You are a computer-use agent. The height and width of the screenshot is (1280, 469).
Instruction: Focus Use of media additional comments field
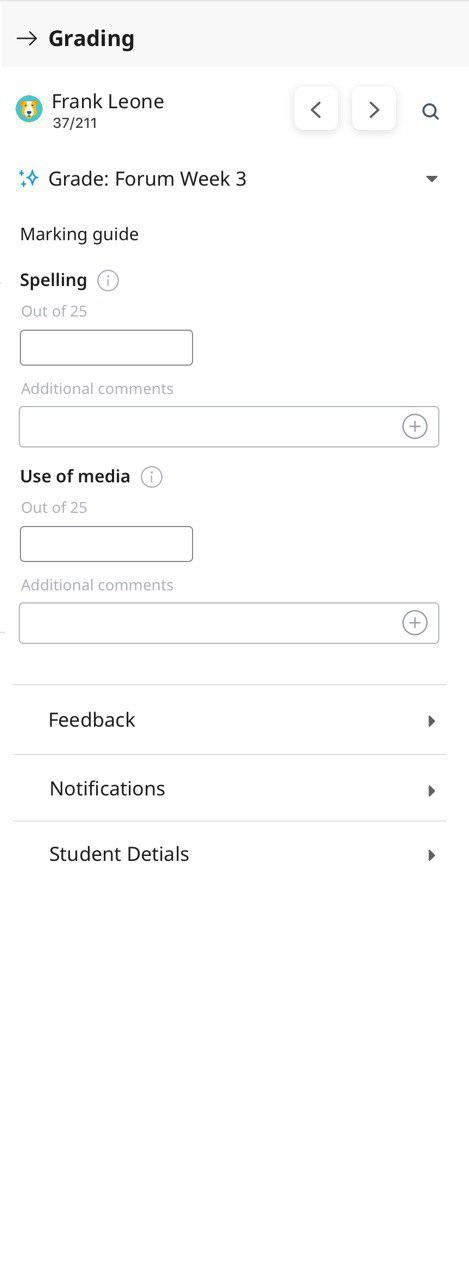click(x=229, y=623)
